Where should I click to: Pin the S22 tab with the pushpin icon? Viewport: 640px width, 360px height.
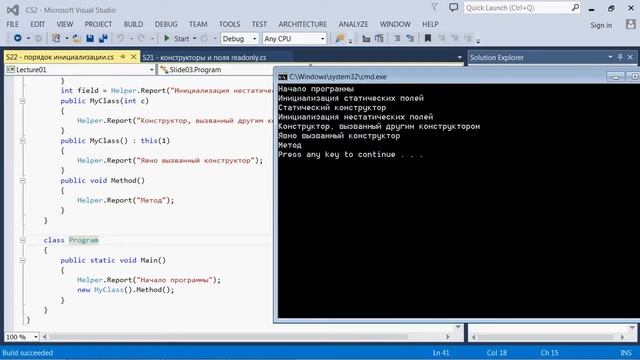coord(123,57)
